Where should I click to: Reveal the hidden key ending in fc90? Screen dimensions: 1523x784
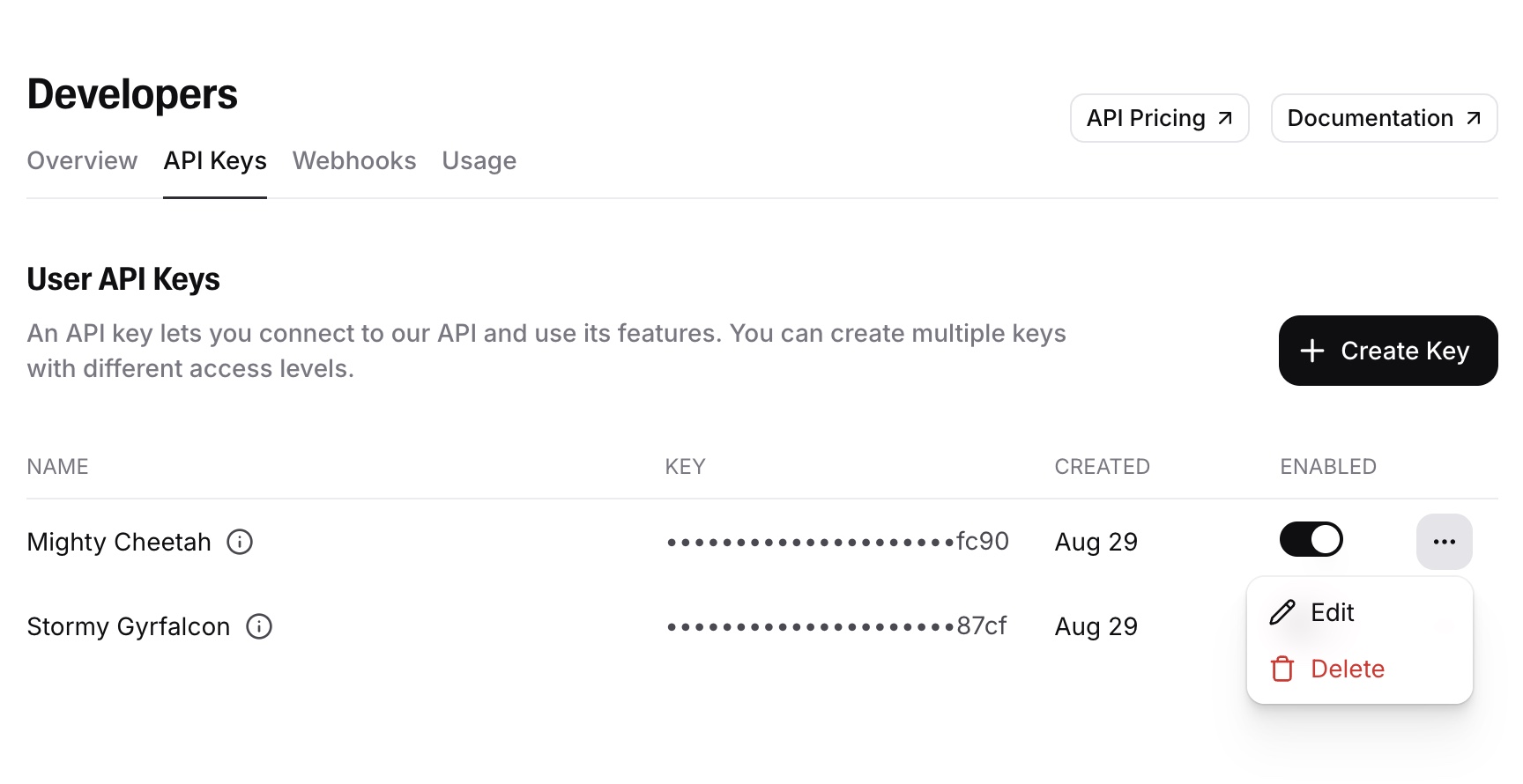(837, 542)
